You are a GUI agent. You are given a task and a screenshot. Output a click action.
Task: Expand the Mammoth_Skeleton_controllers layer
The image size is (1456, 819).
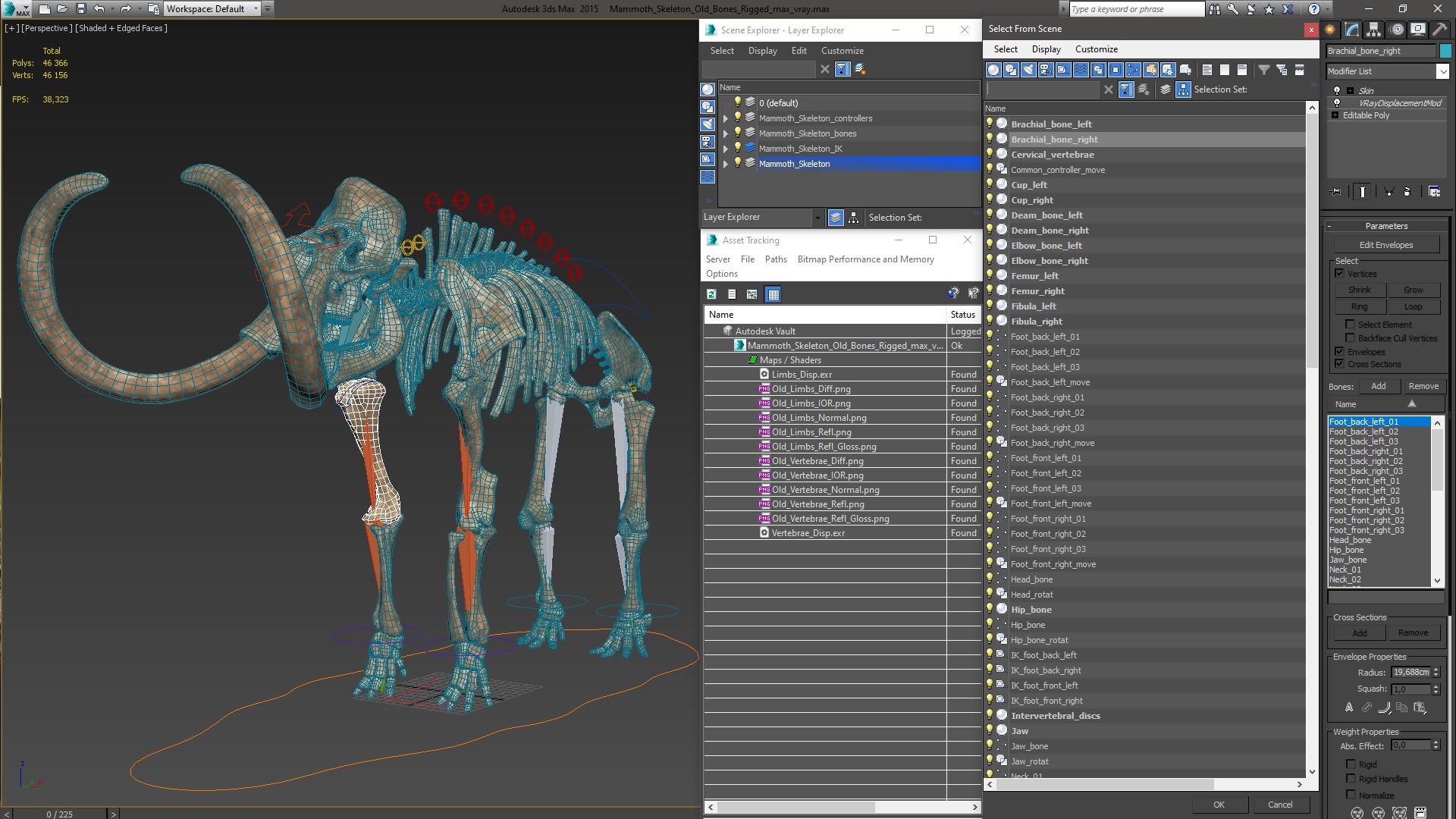click(726, 118)
